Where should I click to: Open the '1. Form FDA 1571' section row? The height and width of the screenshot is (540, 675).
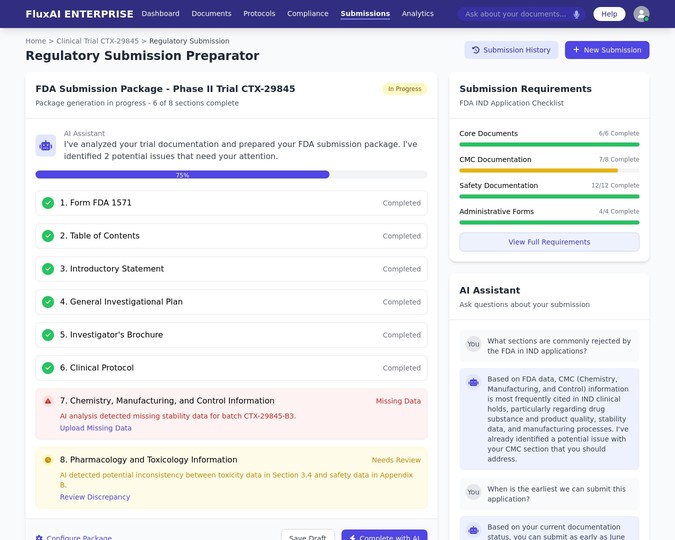[x=231, y=203]
